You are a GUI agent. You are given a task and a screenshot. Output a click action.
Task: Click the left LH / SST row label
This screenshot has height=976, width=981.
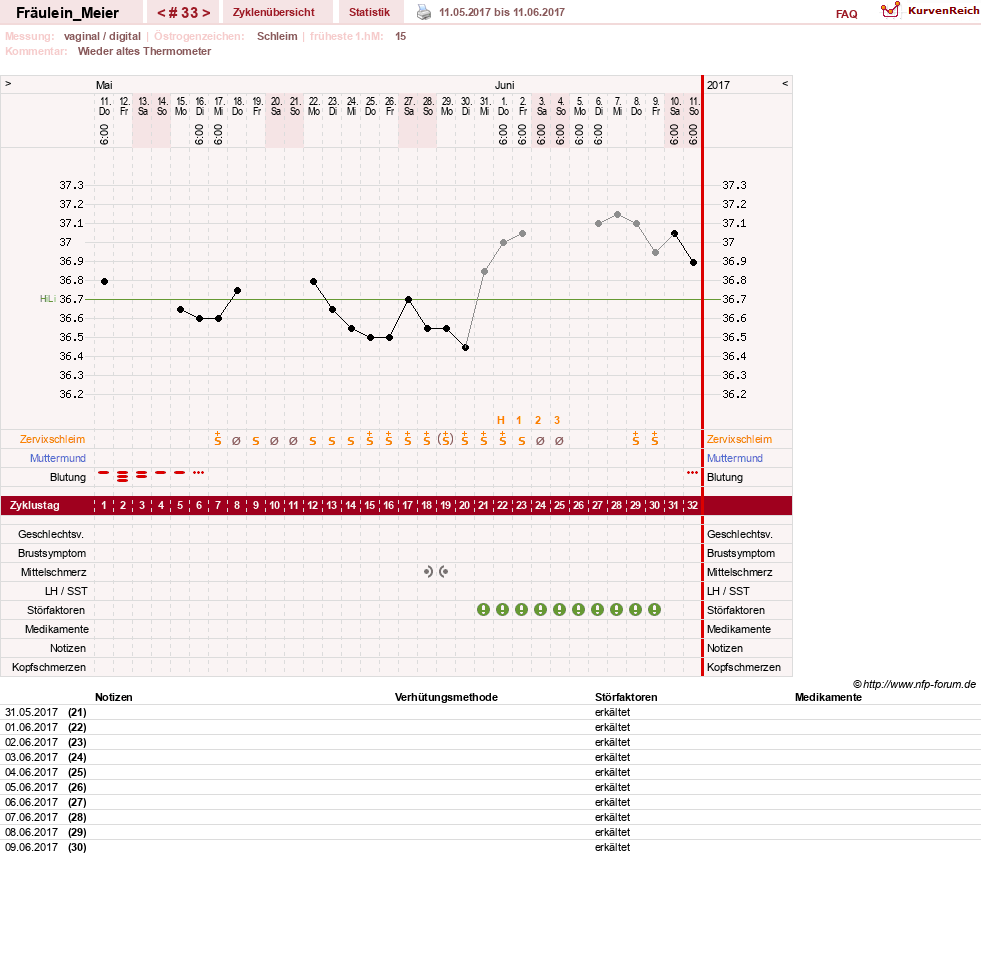(x=66, y=591)
